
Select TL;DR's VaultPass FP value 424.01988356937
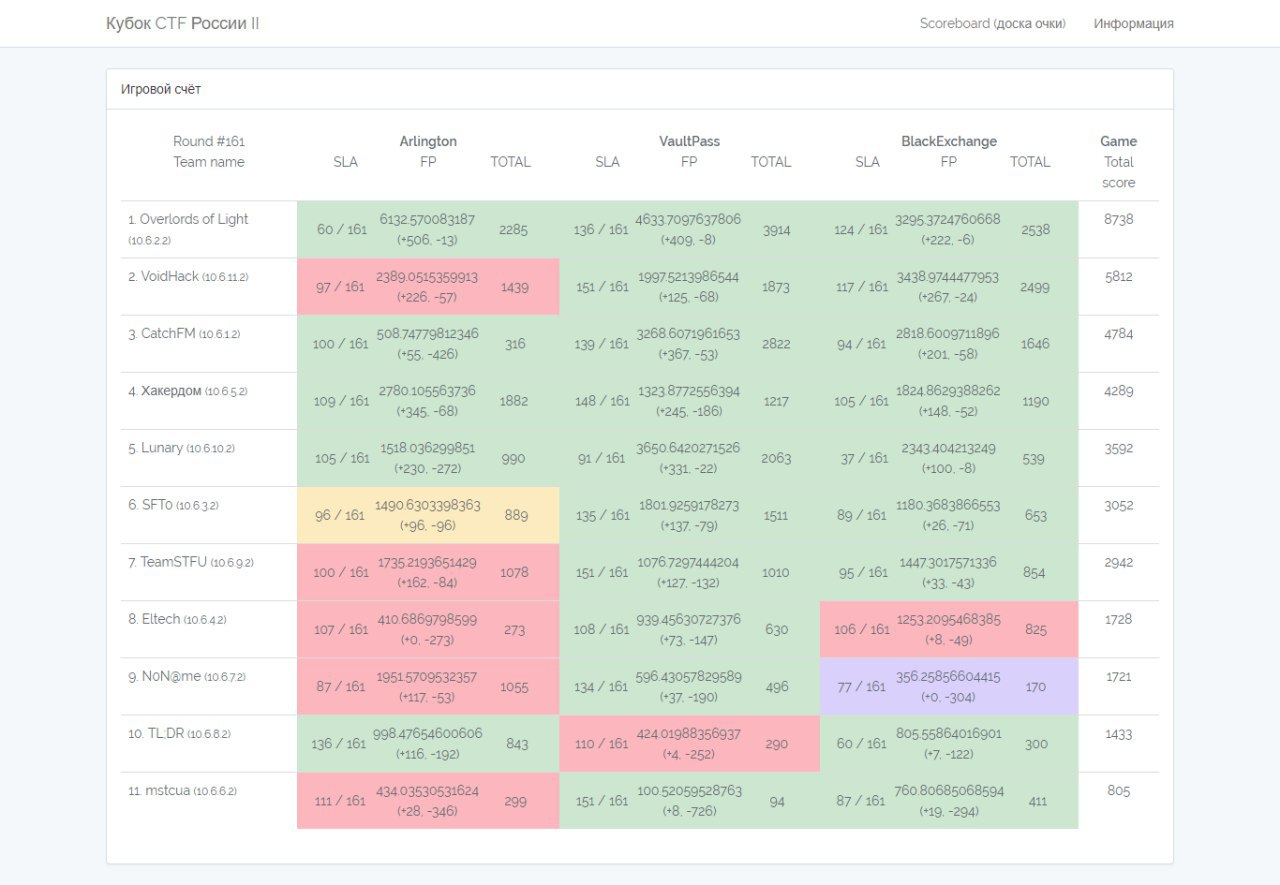[x=689, y=733]
